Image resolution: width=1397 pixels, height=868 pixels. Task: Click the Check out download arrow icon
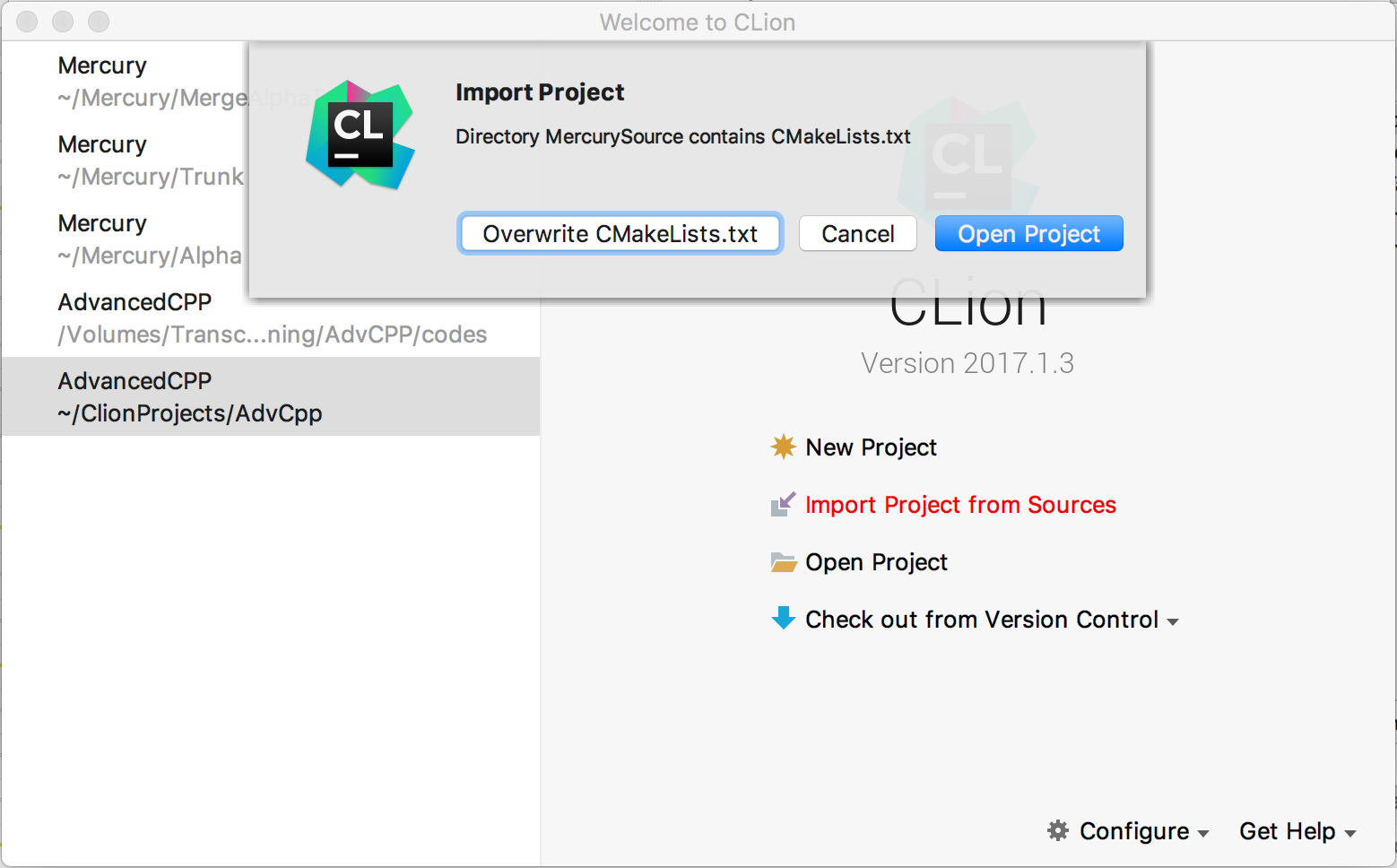point(784,618)
